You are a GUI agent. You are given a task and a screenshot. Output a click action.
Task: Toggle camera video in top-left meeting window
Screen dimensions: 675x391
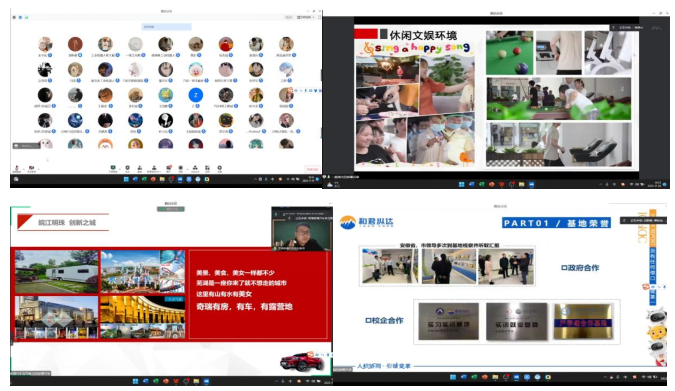click(x=31, y=168)
